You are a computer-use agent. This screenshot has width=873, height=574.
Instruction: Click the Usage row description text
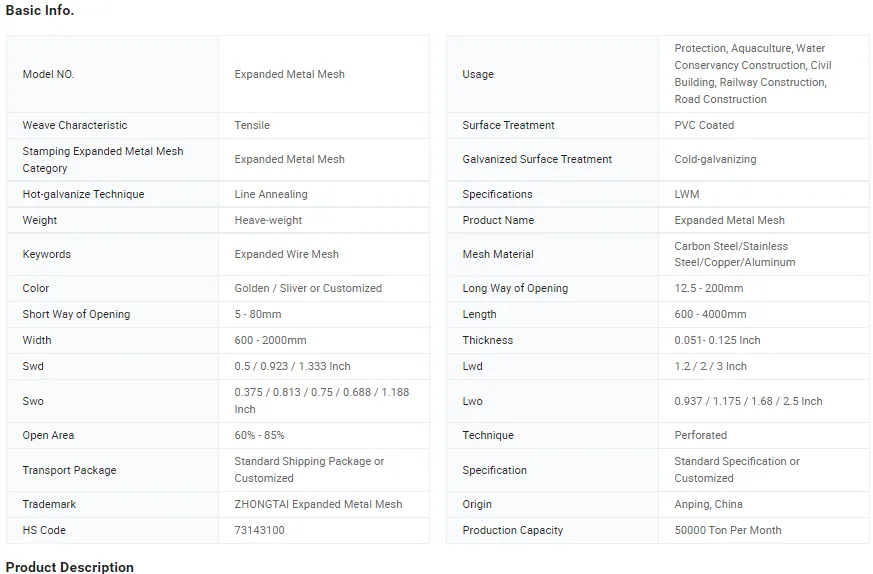[752, 74]
